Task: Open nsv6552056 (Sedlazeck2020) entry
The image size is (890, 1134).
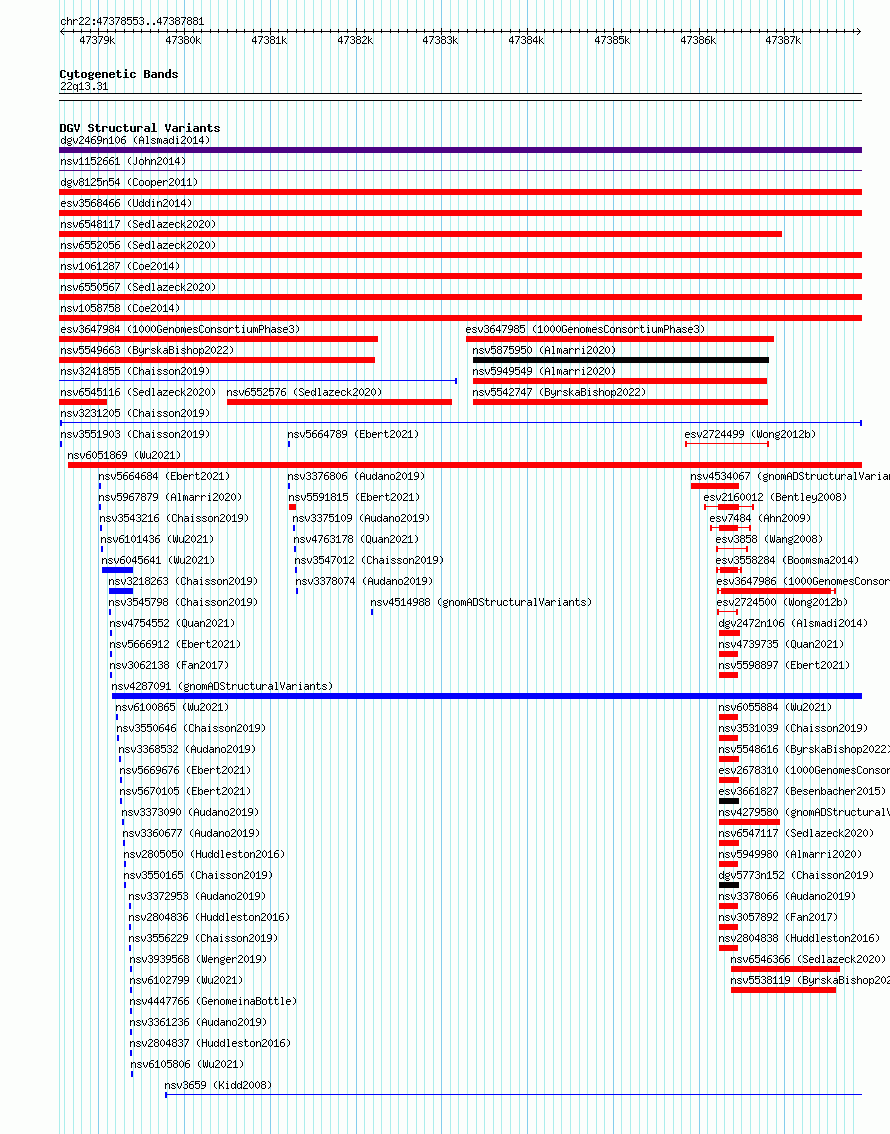Action: click(138, 245)
